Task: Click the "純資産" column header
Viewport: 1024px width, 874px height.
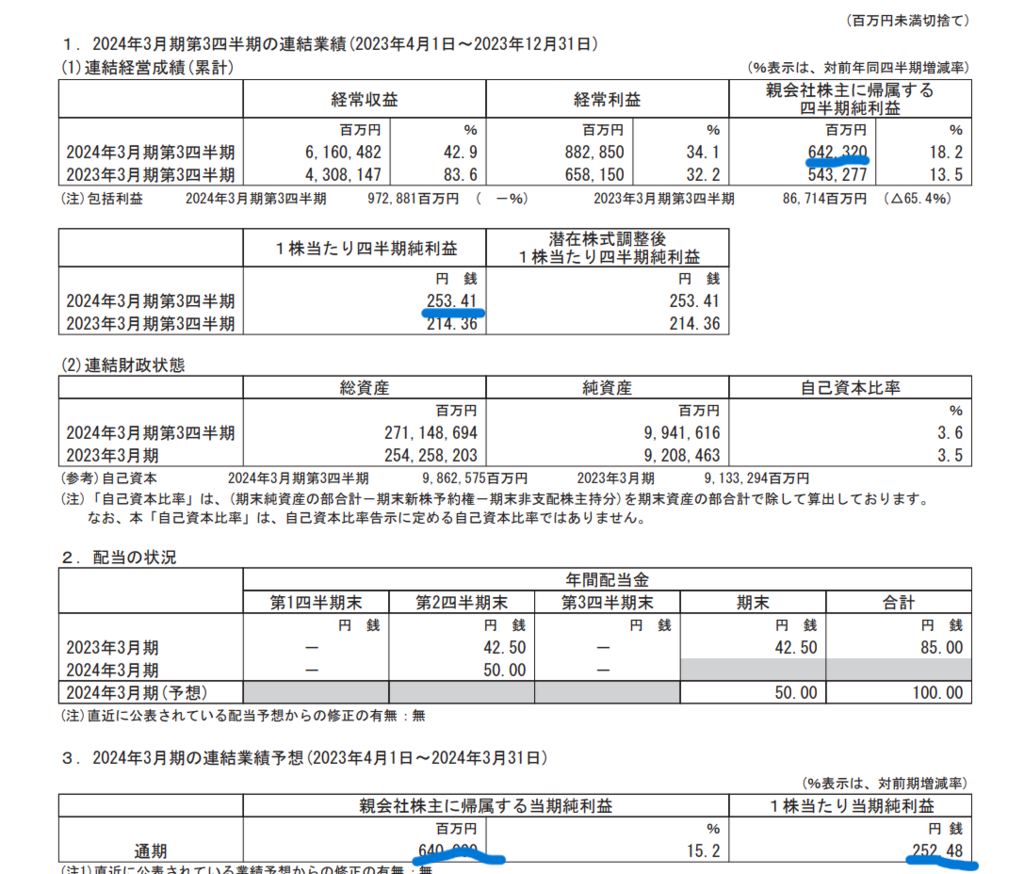Action: tap(607, 388)
